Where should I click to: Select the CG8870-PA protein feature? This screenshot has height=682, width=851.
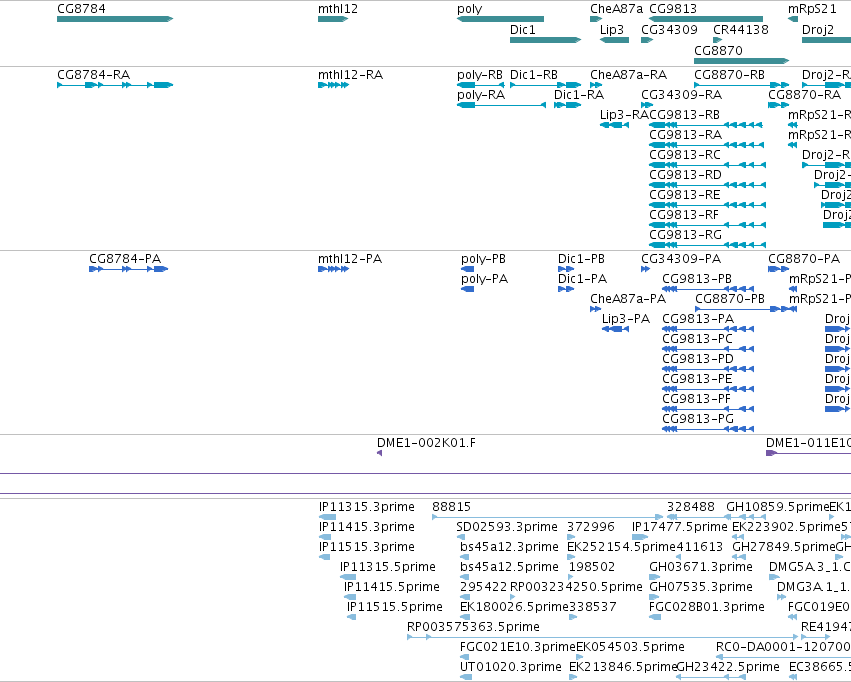[x=778, y=269]
